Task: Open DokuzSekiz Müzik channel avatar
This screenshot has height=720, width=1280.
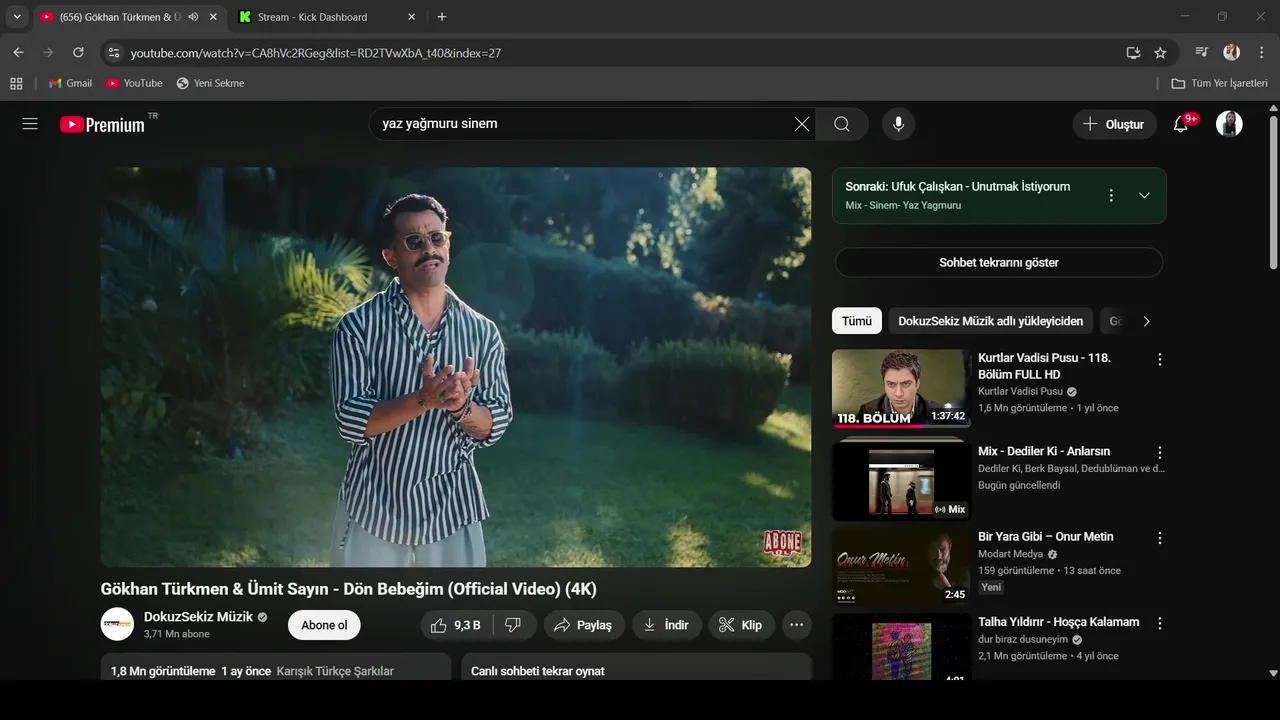Action: (117, 624)
